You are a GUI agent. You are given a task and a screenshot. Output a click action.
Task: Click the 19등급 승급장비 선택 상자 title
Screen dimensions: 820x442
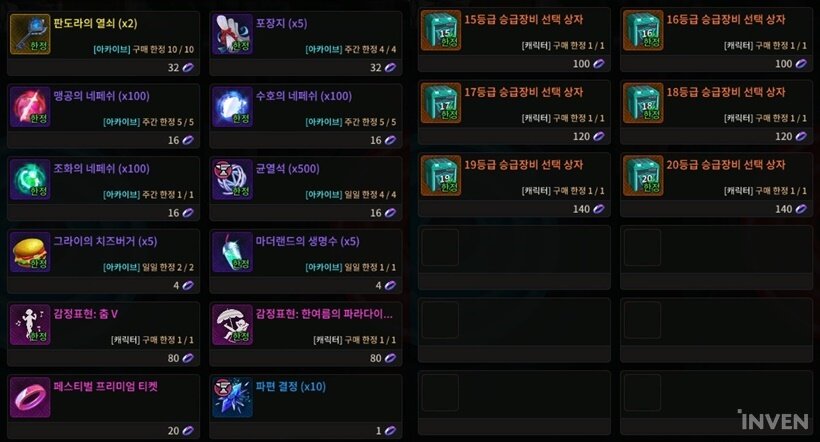(523, 165)
